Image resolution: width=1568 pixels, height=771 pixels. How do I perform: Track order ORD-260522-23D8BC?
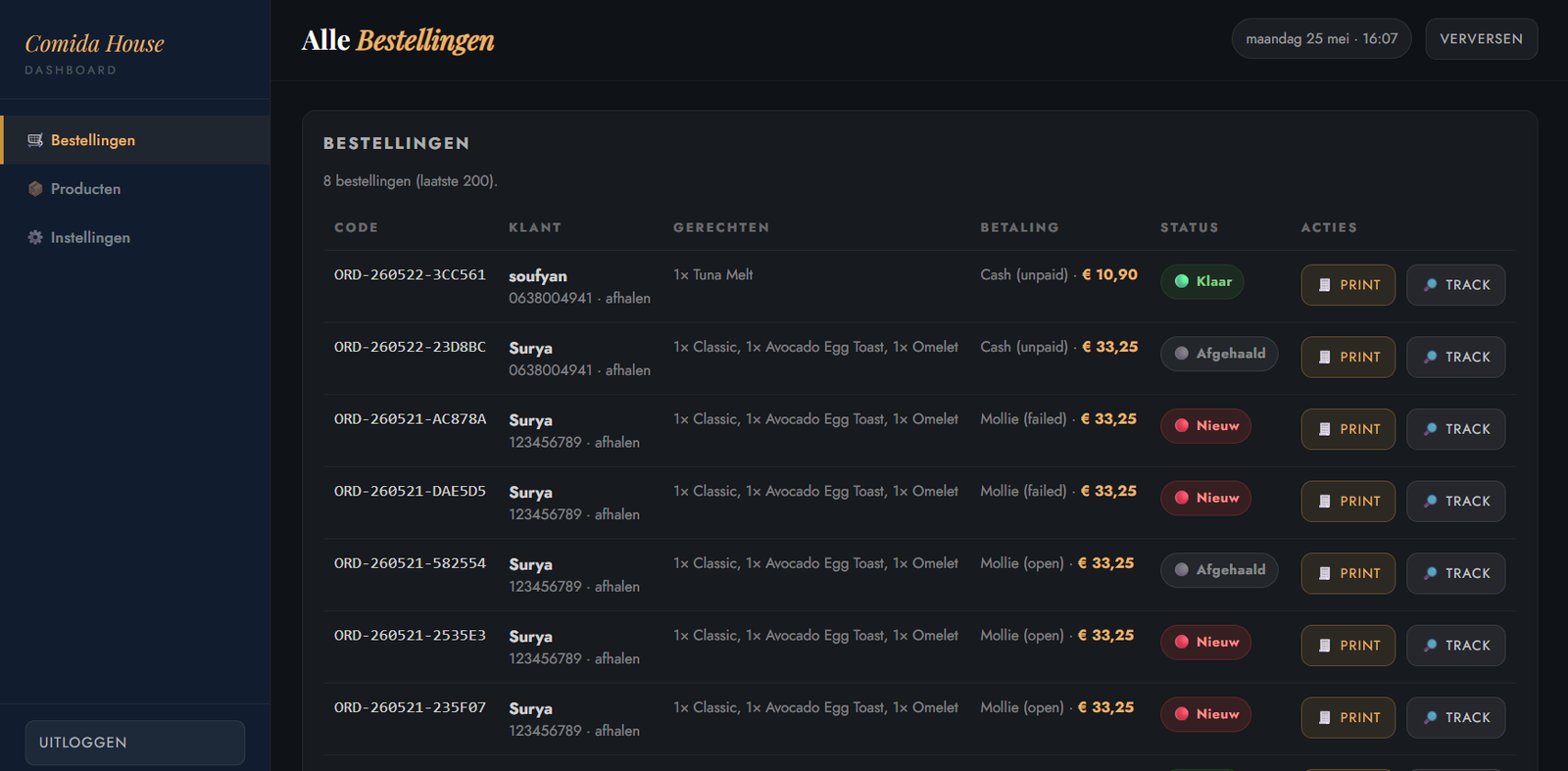point(1455,358)
